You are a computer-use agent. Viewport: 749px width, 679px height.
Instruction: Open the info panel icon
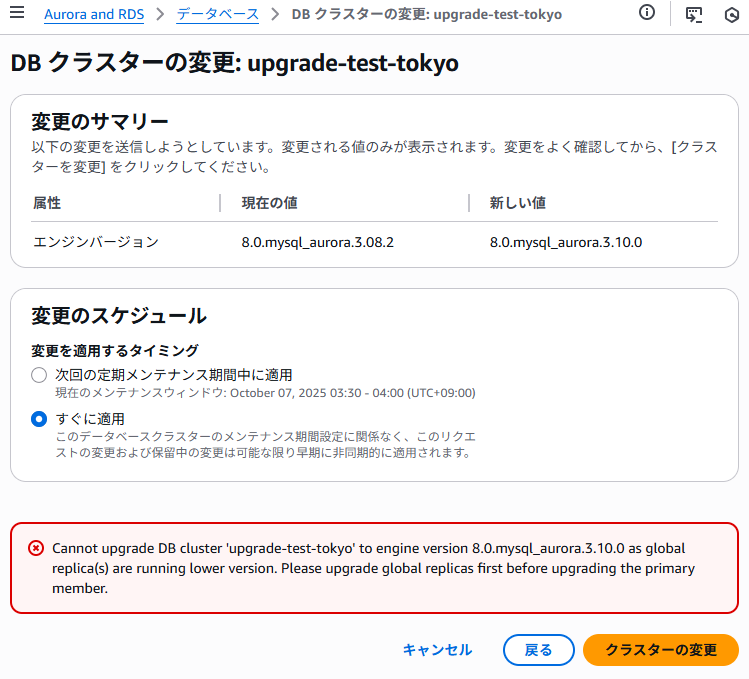coord(647,12)
